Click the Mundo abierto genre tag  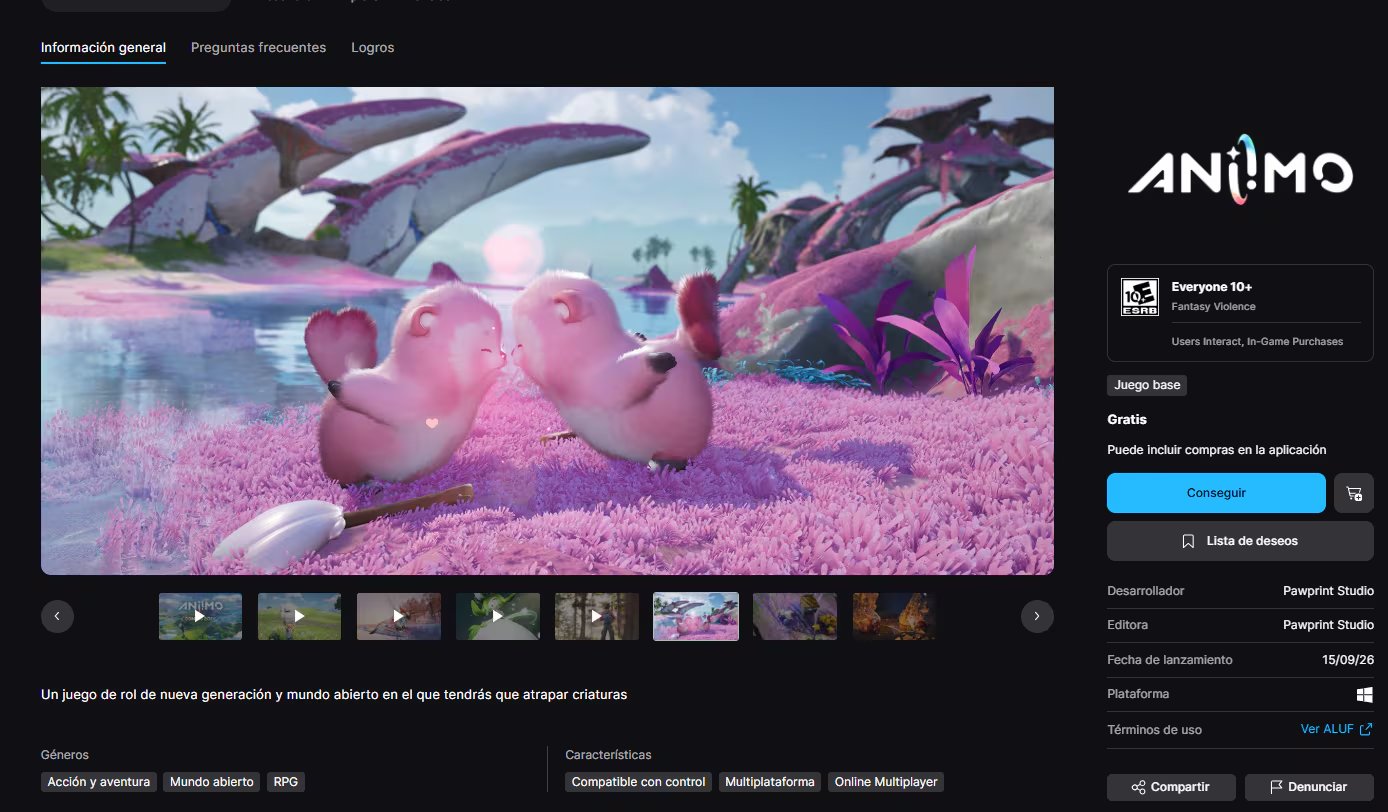(212, 782)
